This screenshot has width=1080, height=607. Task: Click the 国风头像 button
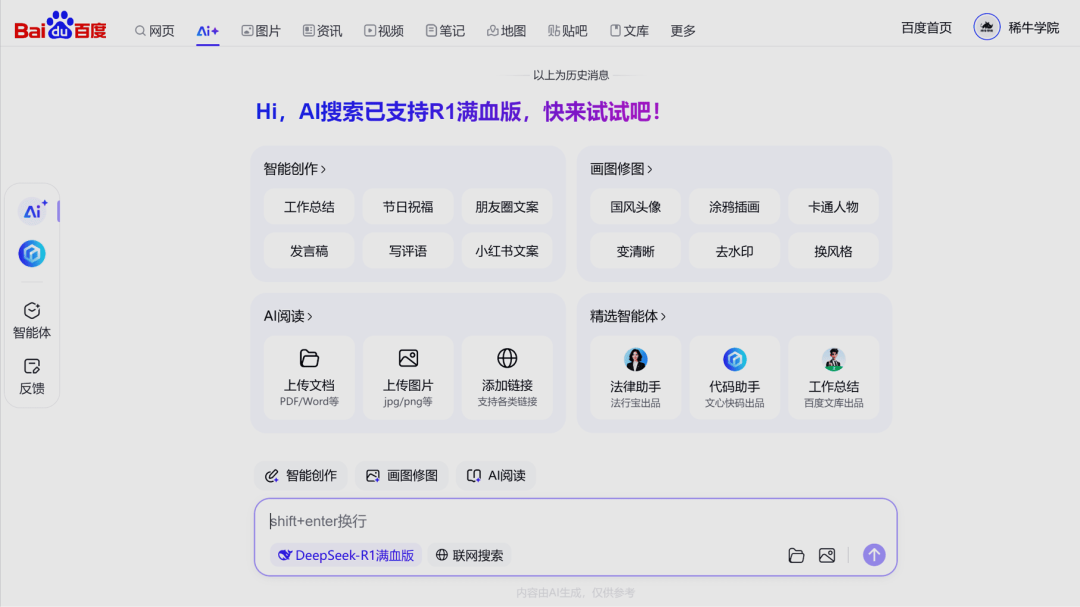click(x=635, y=207)
